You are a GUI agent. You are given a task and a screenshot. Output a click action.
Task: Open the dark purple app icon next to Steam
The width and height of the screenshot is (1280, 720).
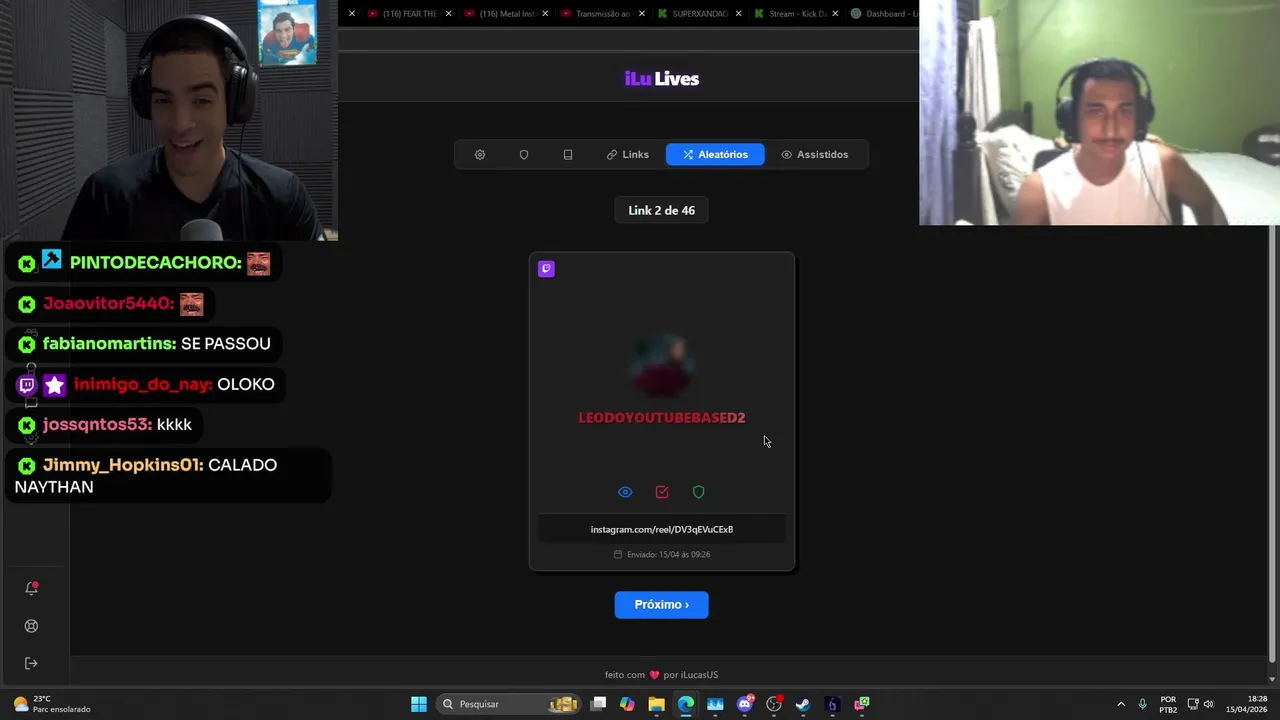click(832, 704)
